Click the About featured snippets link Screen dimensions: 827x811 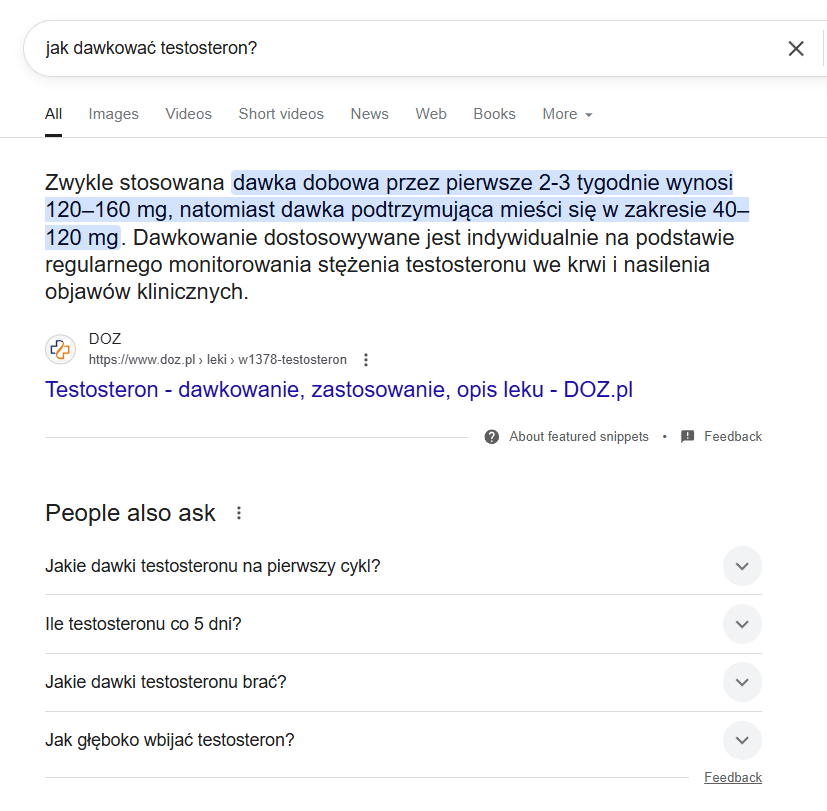579,437
